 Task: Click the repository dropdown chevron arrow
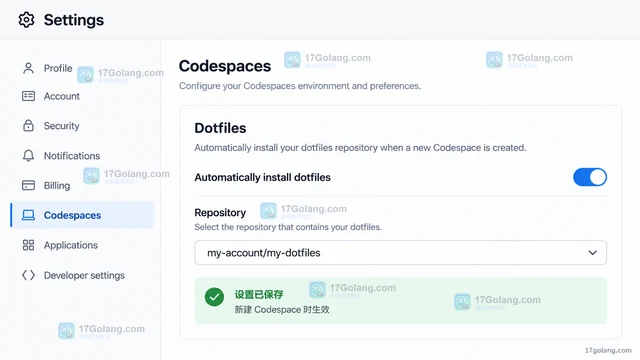(593, 253)
